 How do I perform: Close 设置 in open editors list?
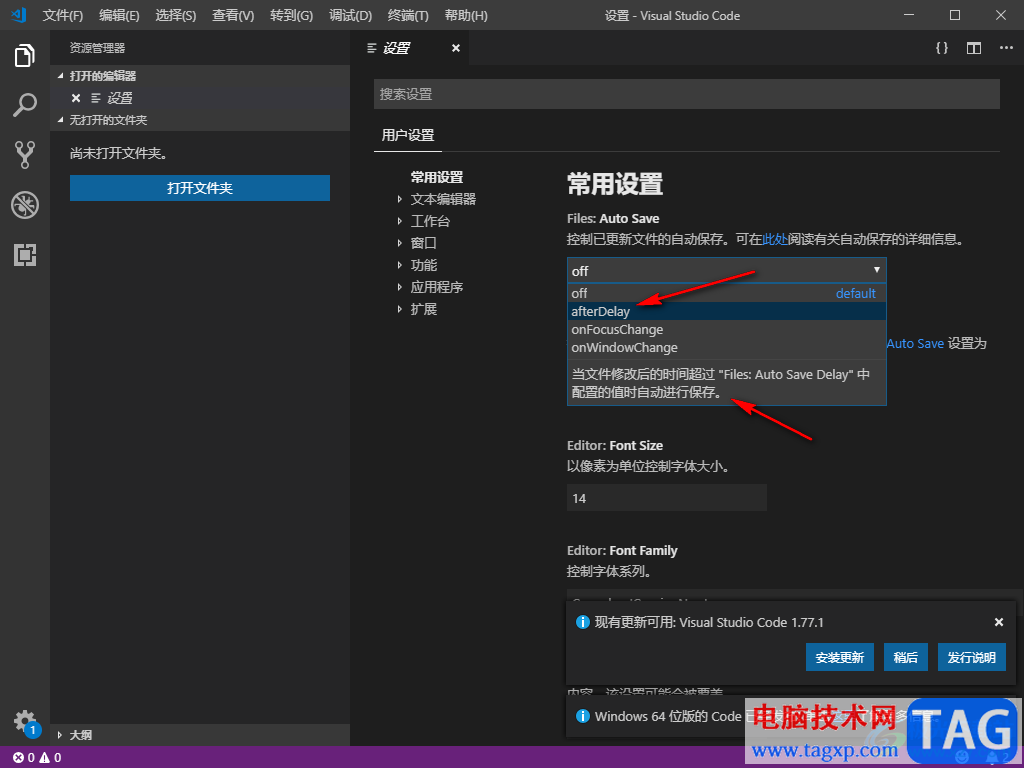pos(76,98)
